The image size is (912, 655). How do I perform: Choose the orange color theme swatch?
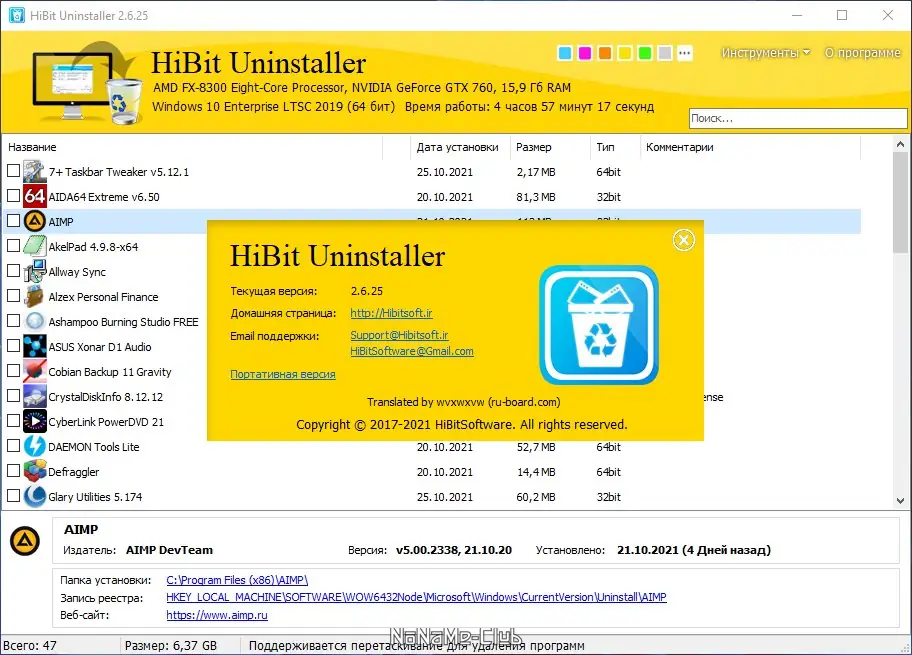605,54
